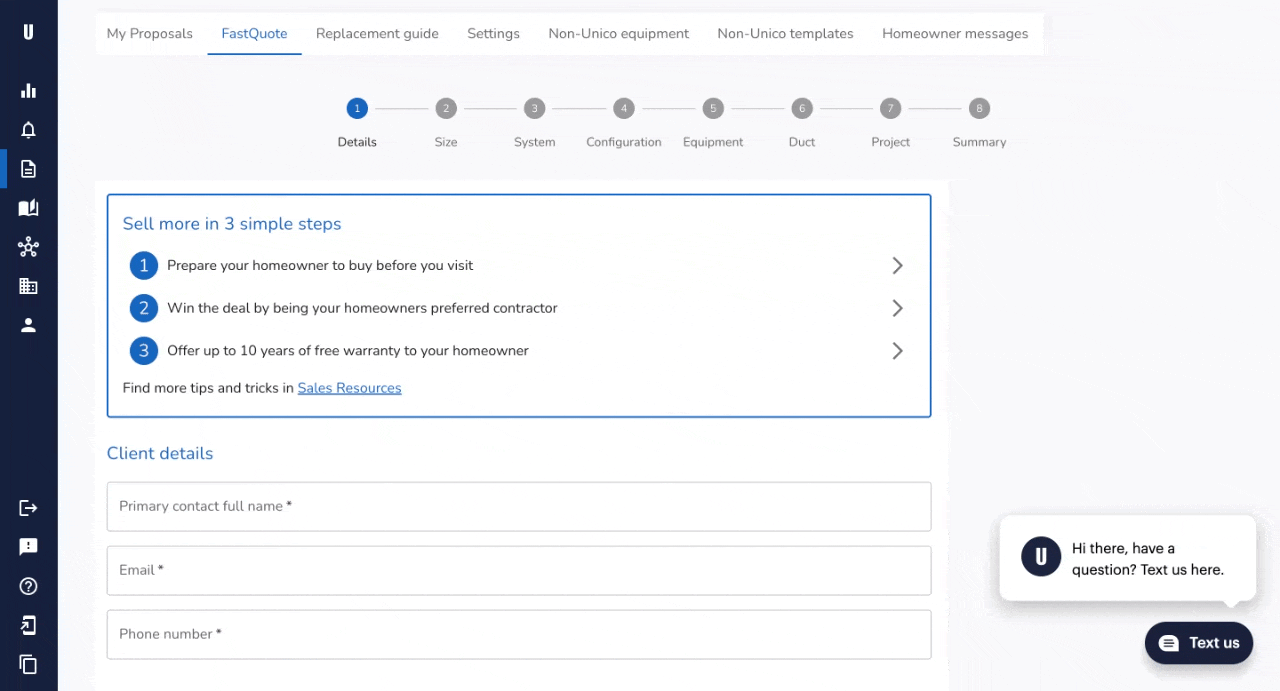Click the 'Text us' chat button
This screenshot has height=691, width=1280.
[x=1198, y=643]
